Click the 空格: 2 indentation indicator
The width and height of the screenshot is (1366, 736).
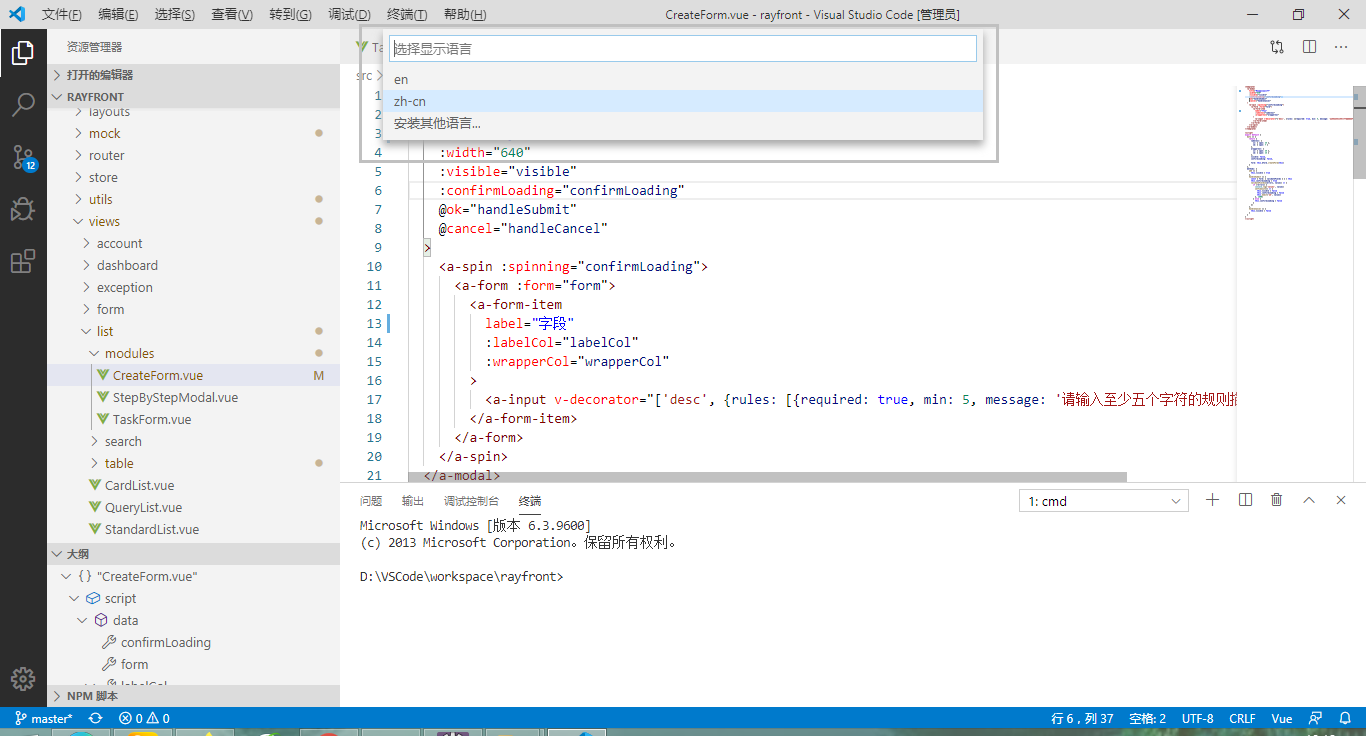(1147, 718)
